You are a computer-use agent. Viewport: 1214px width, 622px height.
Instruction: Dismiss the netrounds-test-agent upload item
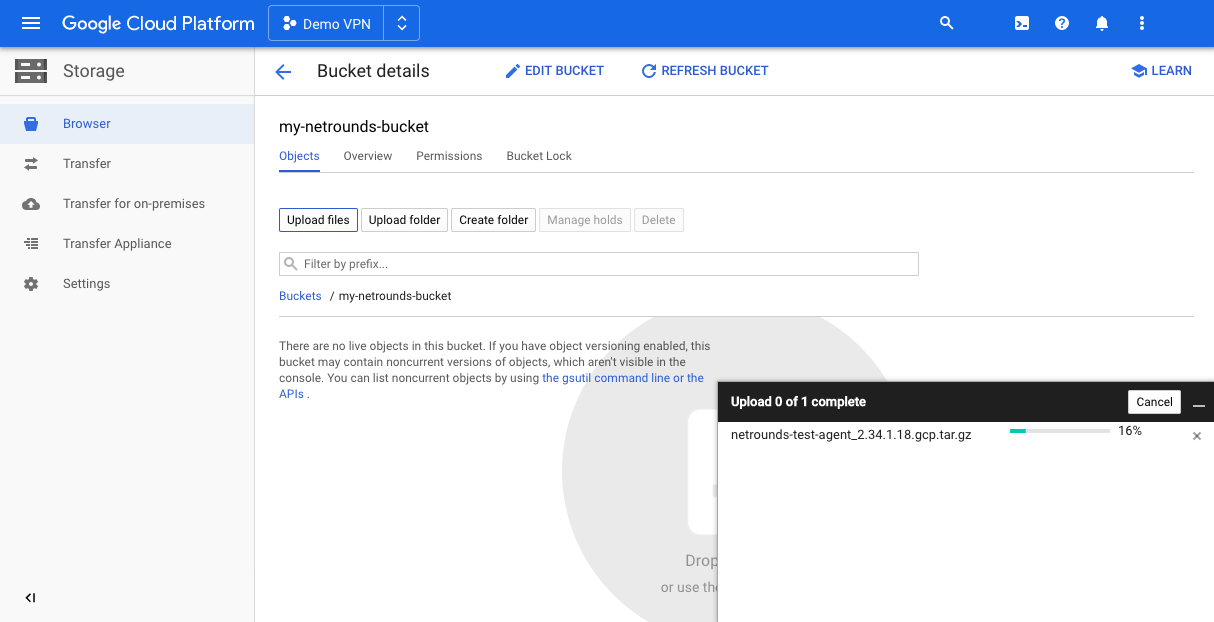pyautogui.click(x=1197, y=437)
